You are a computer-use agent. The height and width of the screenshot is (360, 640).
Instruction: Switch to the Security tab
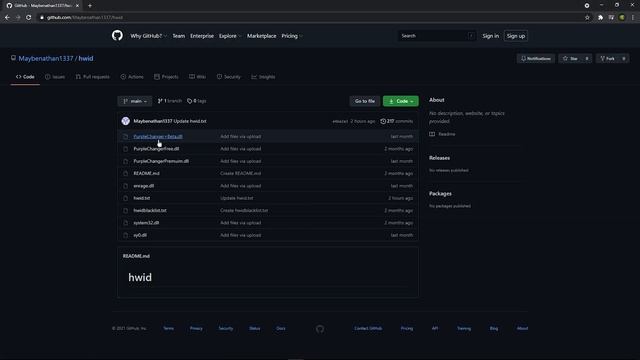coord(229,77)
